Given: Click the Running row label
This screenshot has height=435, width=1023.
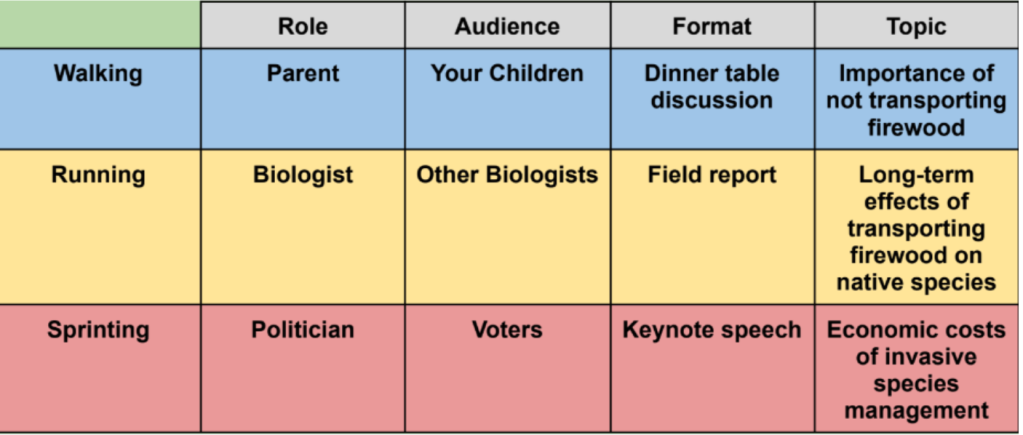Looking at the screenshot, I should [x=99, y=175].
